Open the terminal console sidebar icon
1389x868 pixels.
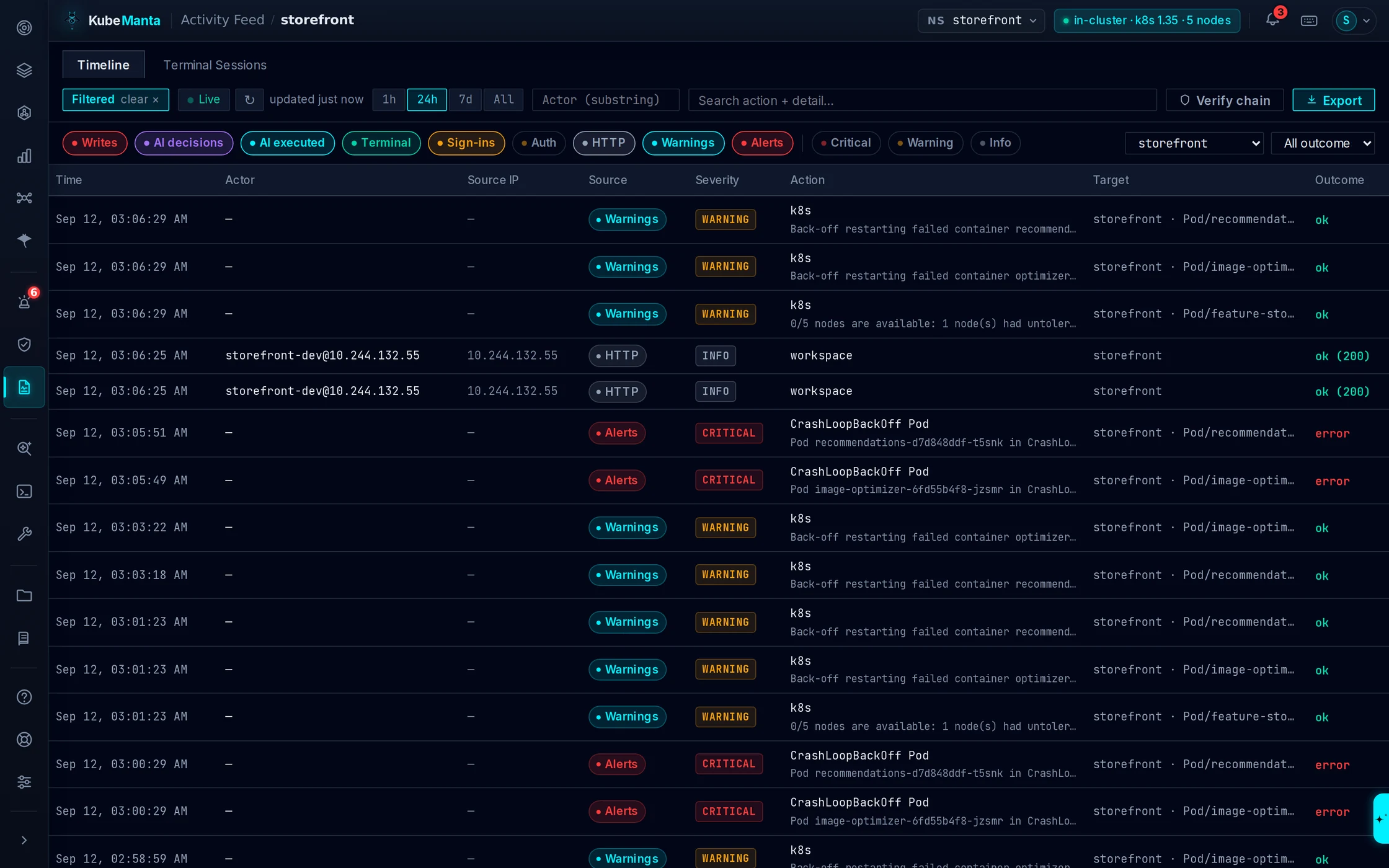[24, 492]
